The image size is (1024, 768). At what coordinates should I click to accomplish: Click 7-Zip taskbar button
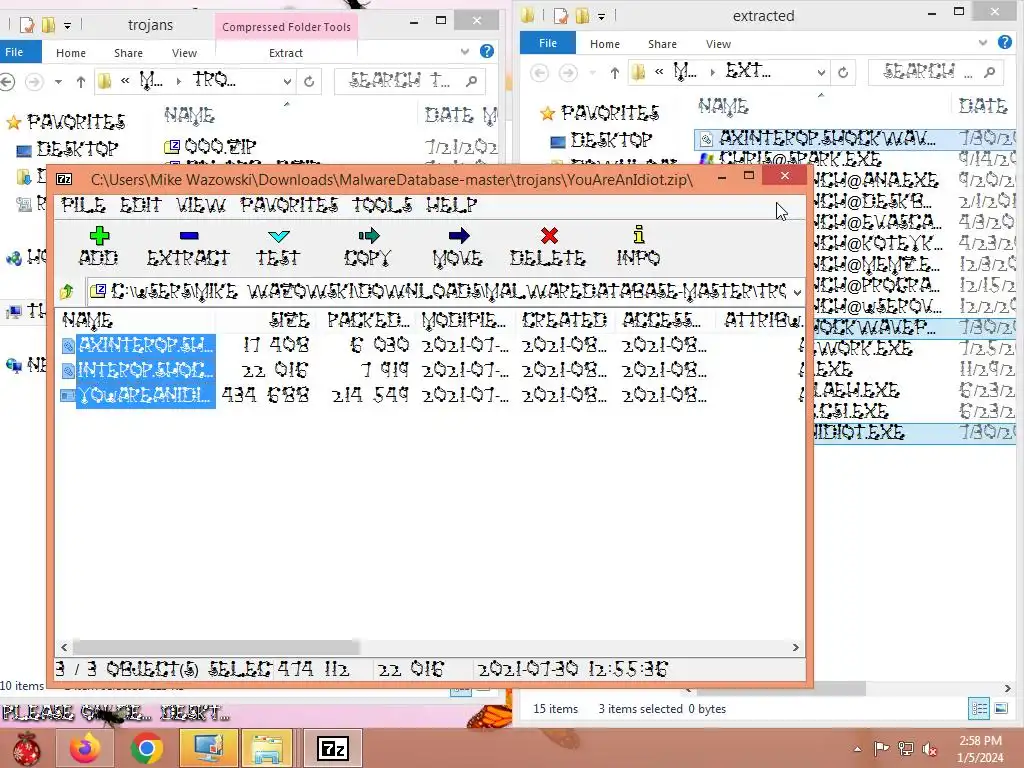(332, 748)
